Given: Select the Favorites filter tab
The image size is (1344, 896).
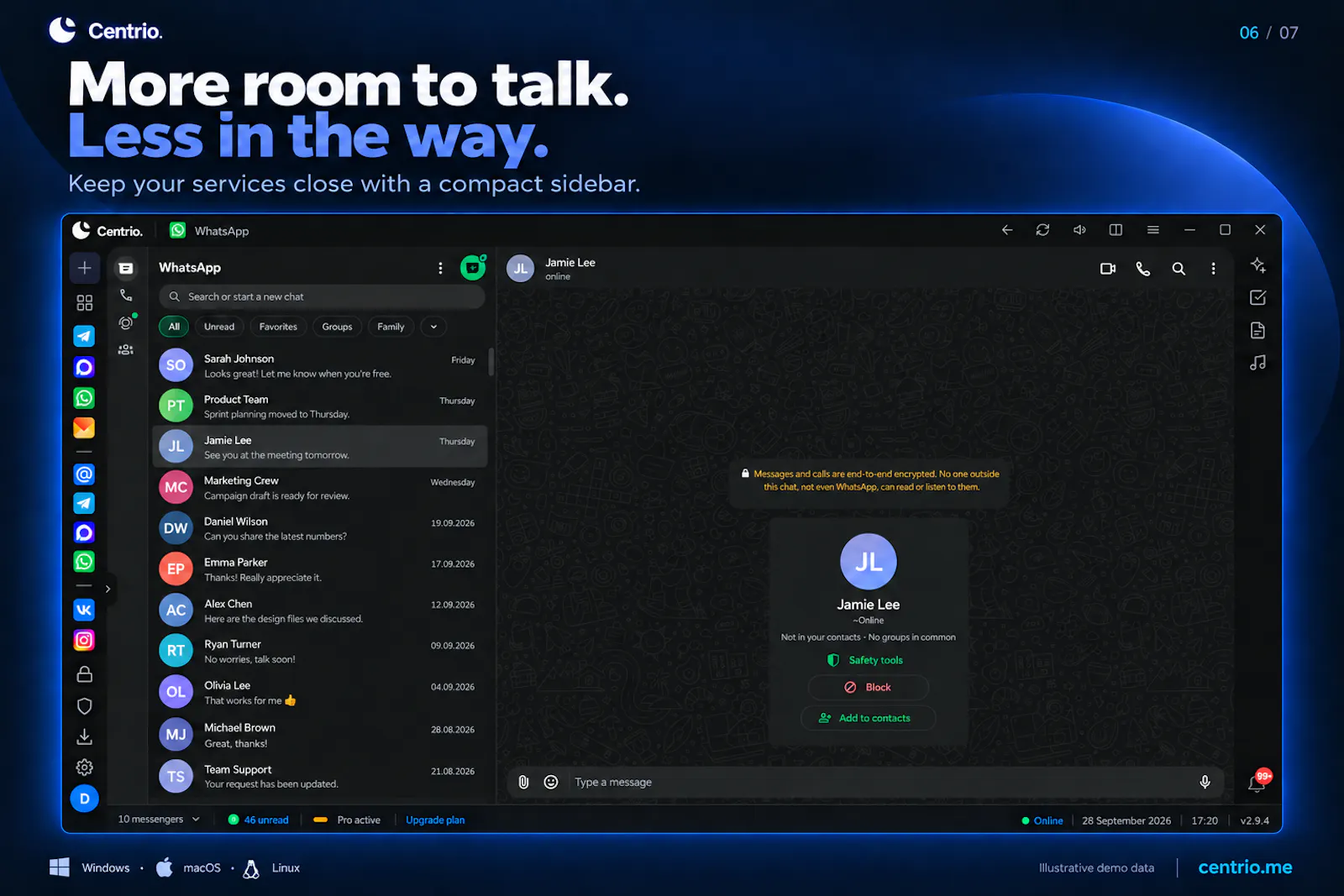Looking at the screenshot, I should click(278, 327).
